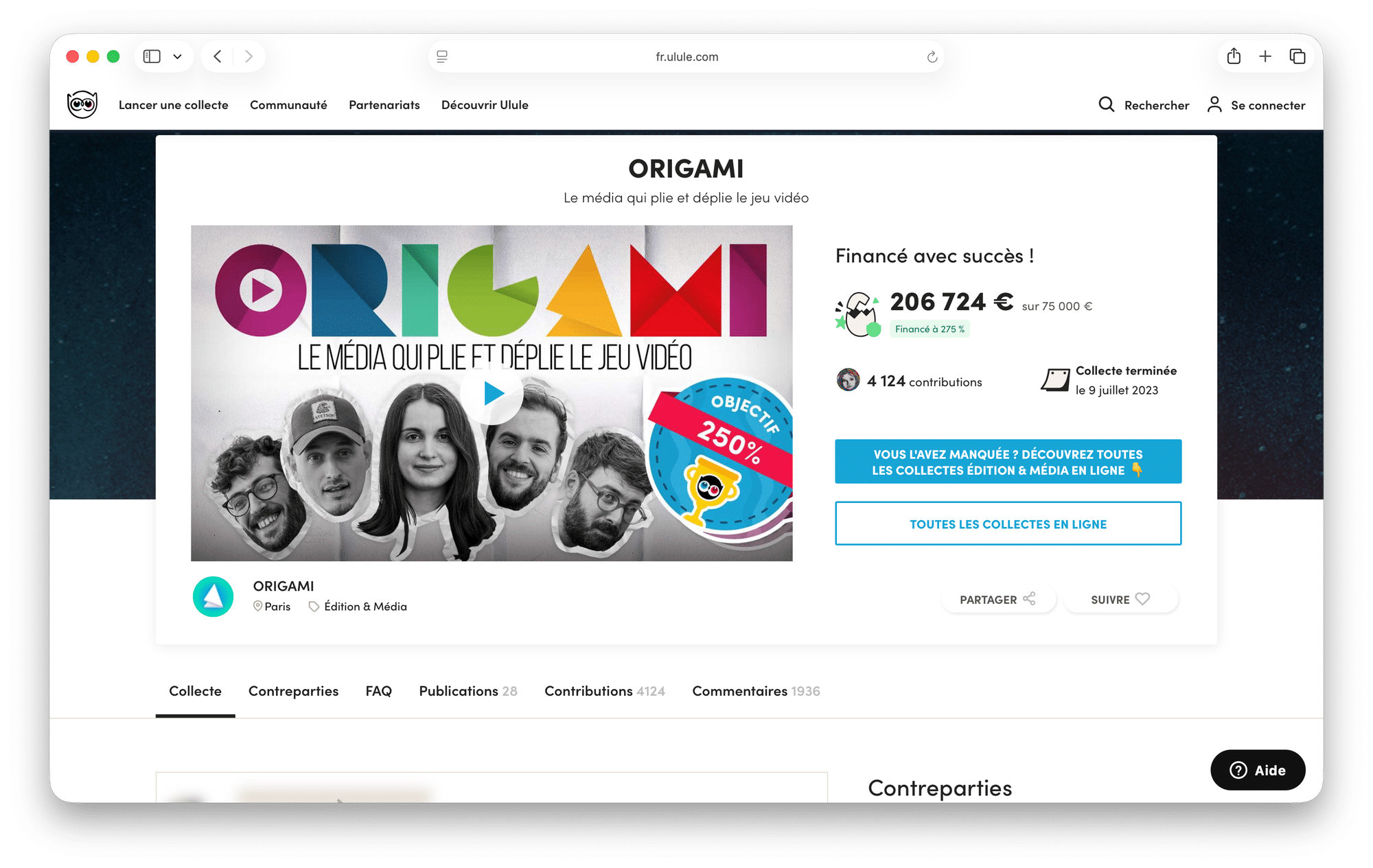Screen dimensions: 1373x868
Task: Play the Origami campaign video
Action: [492, 393]
